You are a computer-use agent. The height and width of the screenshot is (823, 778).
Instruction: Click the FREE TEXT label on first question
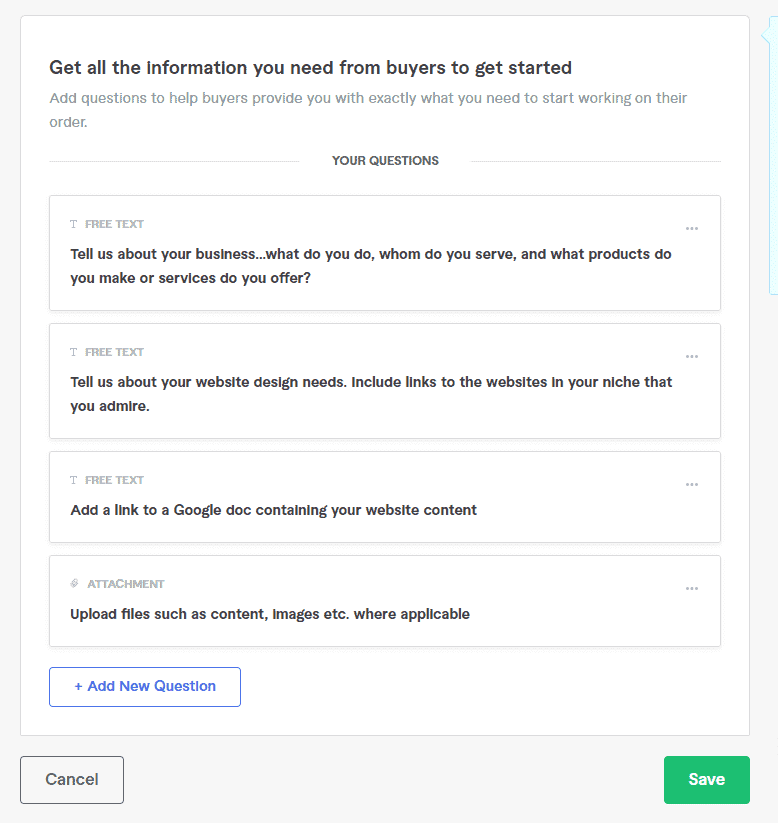point(114,224)
